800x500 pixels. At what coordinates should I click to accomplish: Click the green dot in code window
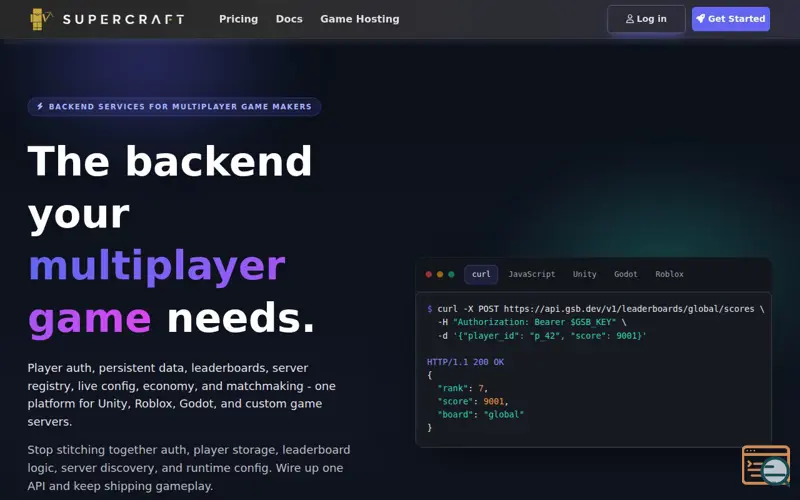click(451, 274)
